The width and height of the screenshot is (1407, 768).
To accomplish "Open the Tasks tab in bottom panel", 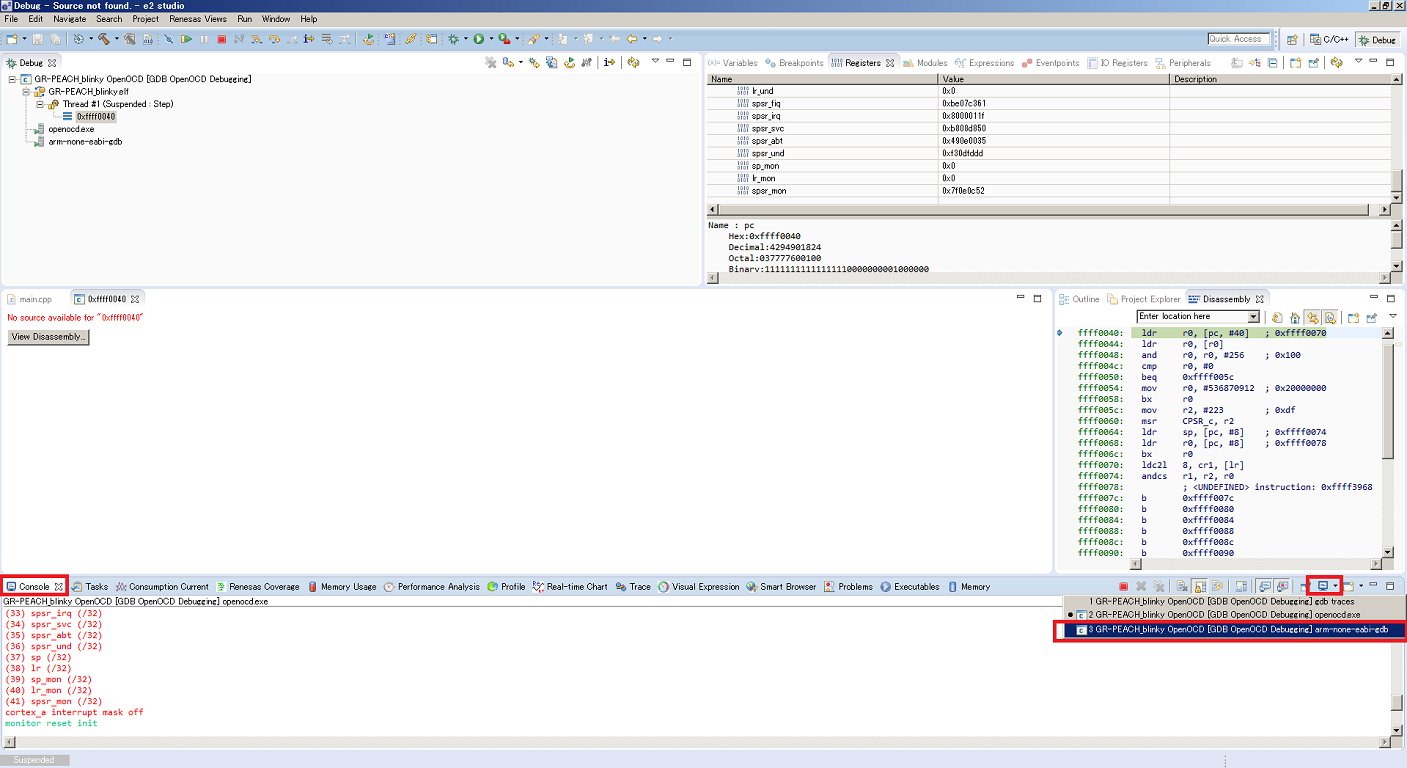I will (90, 587).
